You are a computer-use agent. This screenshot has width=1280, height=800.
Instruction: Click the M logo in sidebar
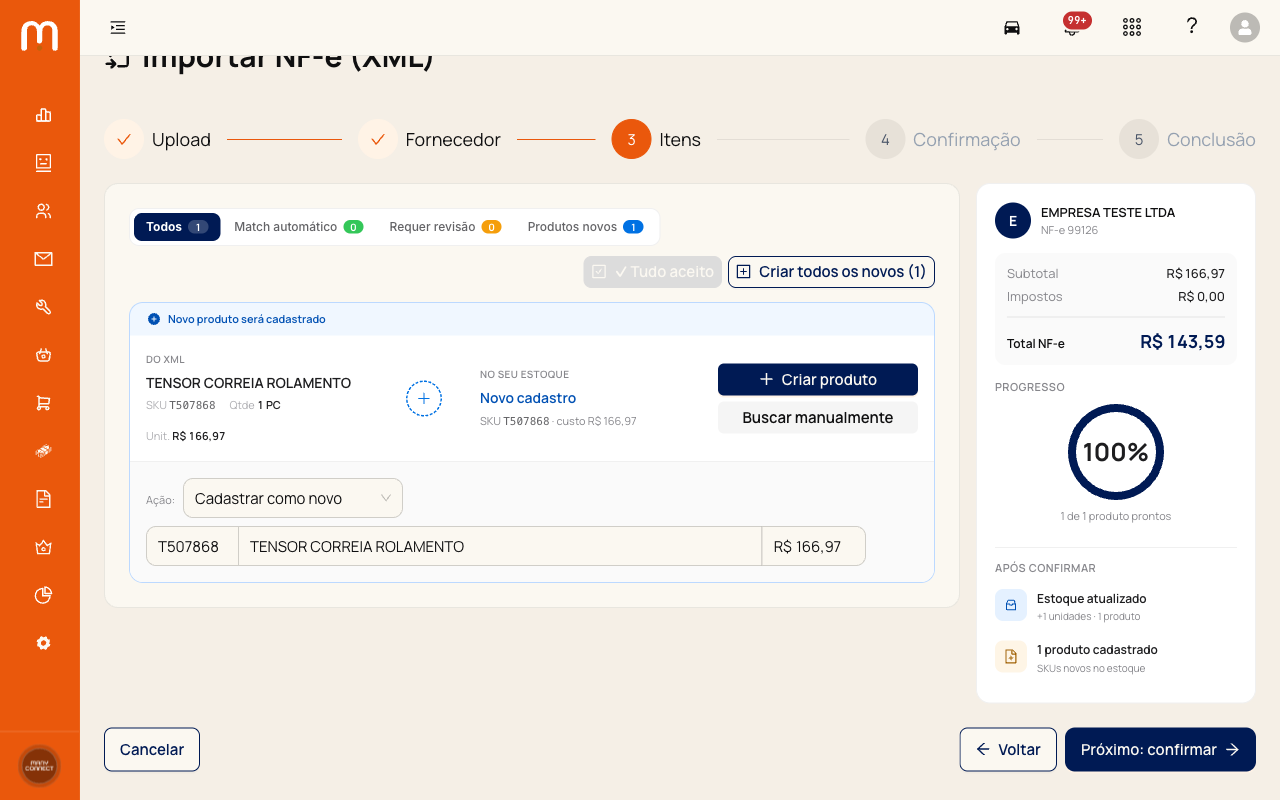click(x=40, y=35)
